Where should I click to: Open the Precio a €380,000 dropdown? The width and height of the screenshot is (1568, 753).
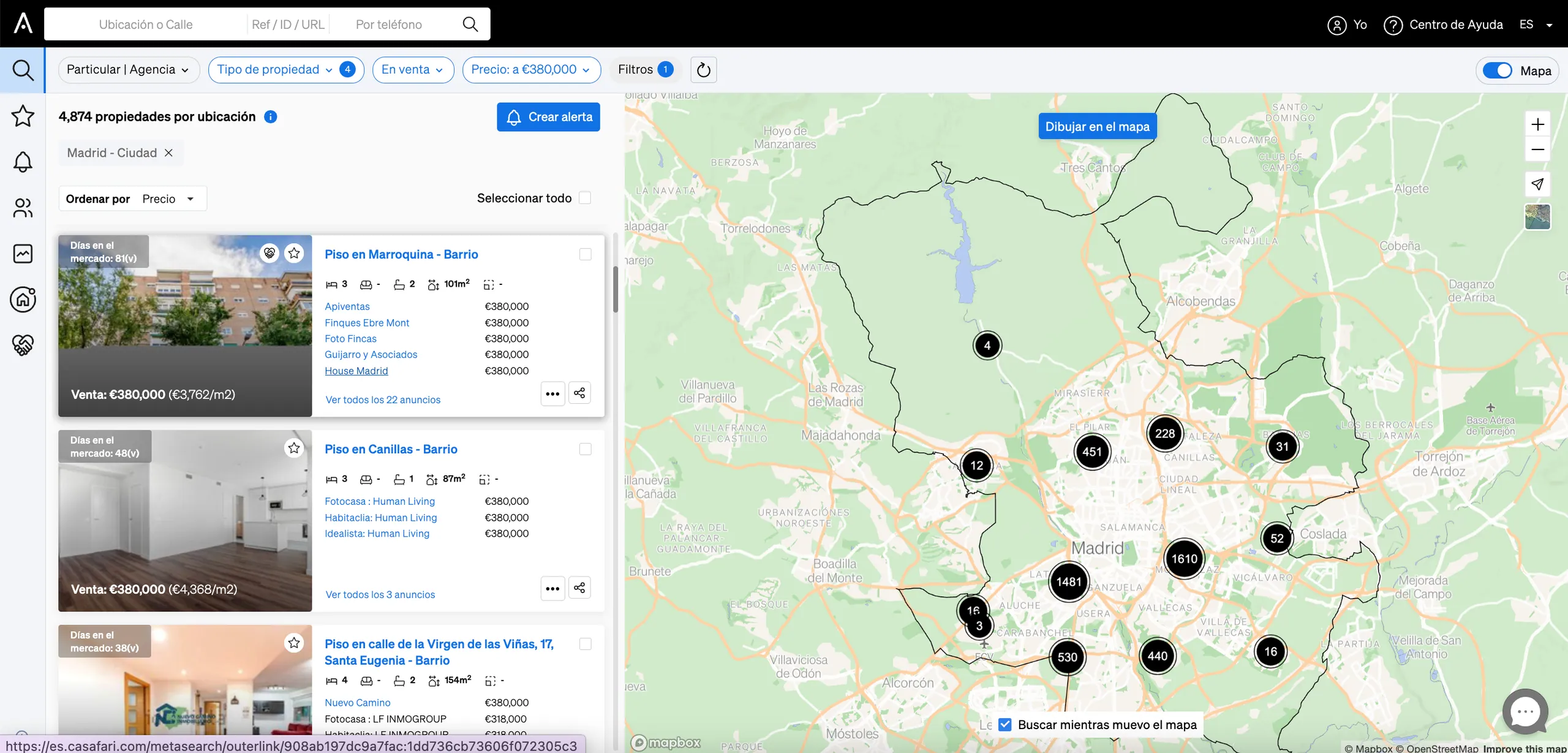click(x=531, y=70)
